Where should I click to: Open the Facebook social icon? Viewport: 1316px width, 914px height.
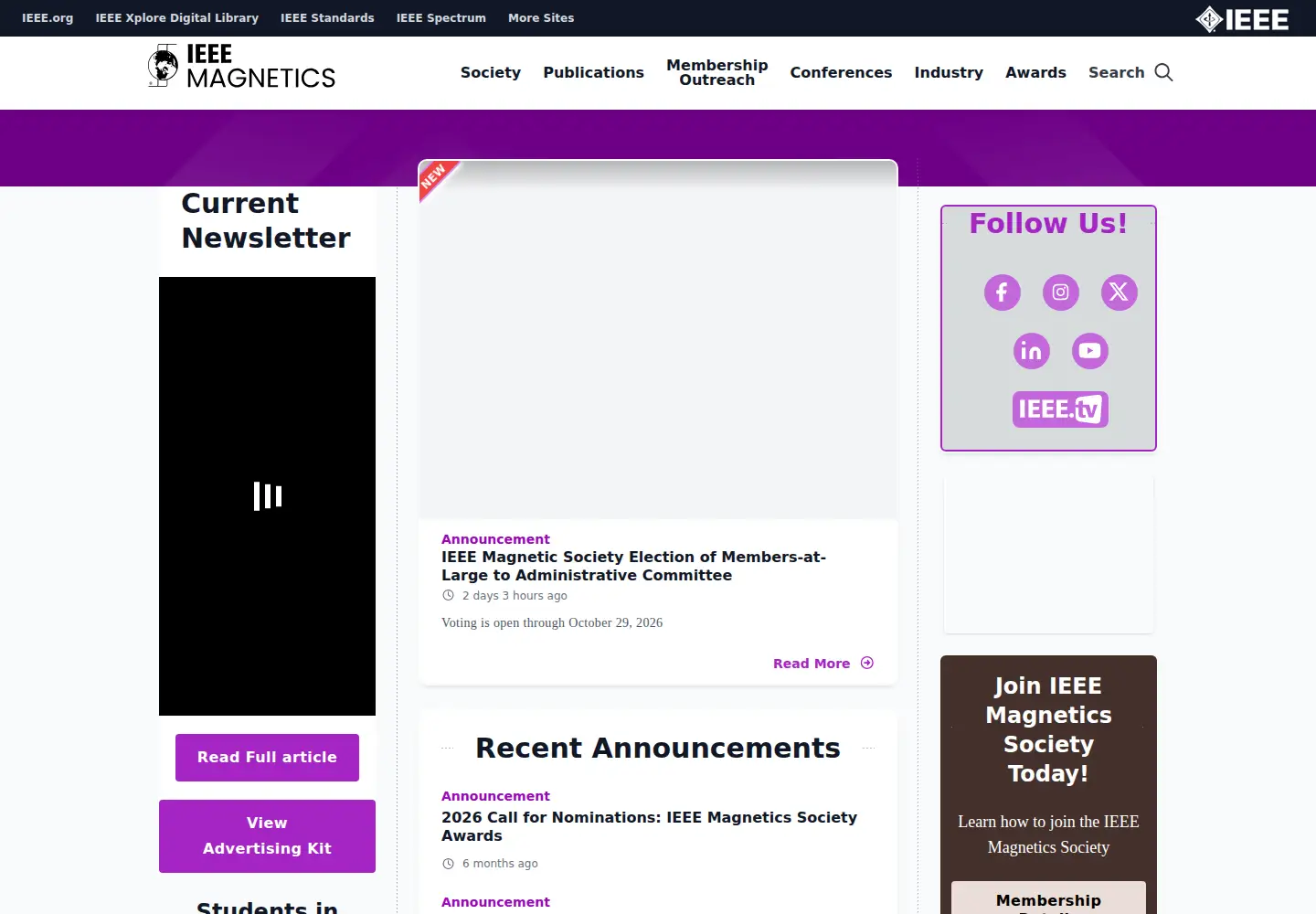click(x=1002, y=292)
